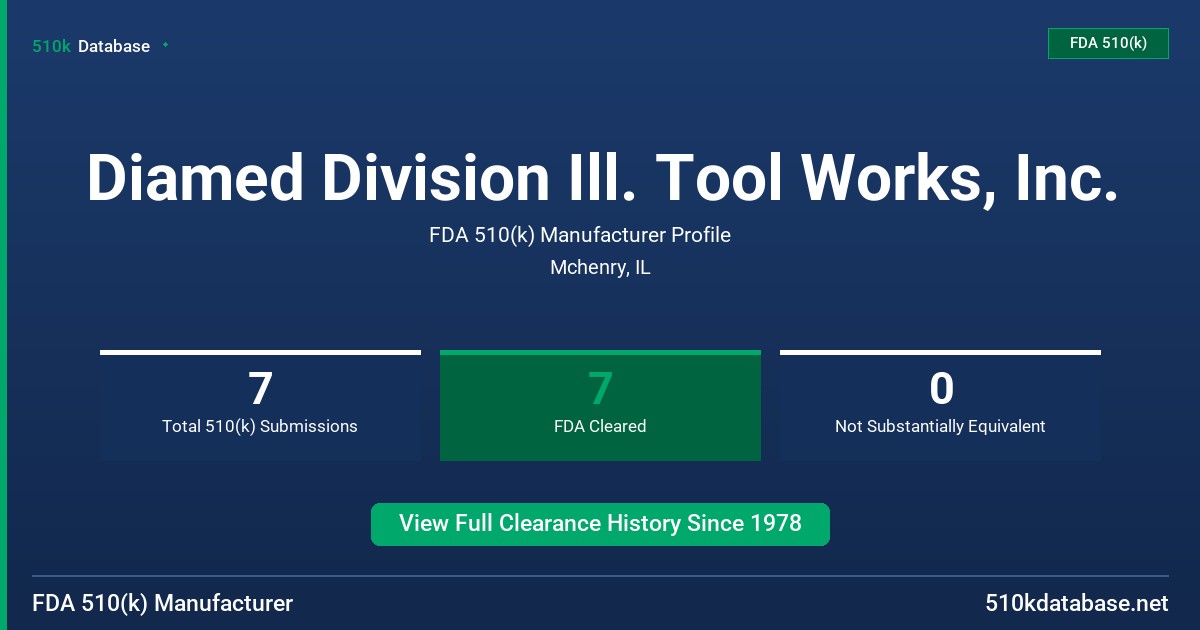The width and height of the screenshot is (1200, 630).
Task: Open the FDA Cleared stat card
Action: (600, 405)
